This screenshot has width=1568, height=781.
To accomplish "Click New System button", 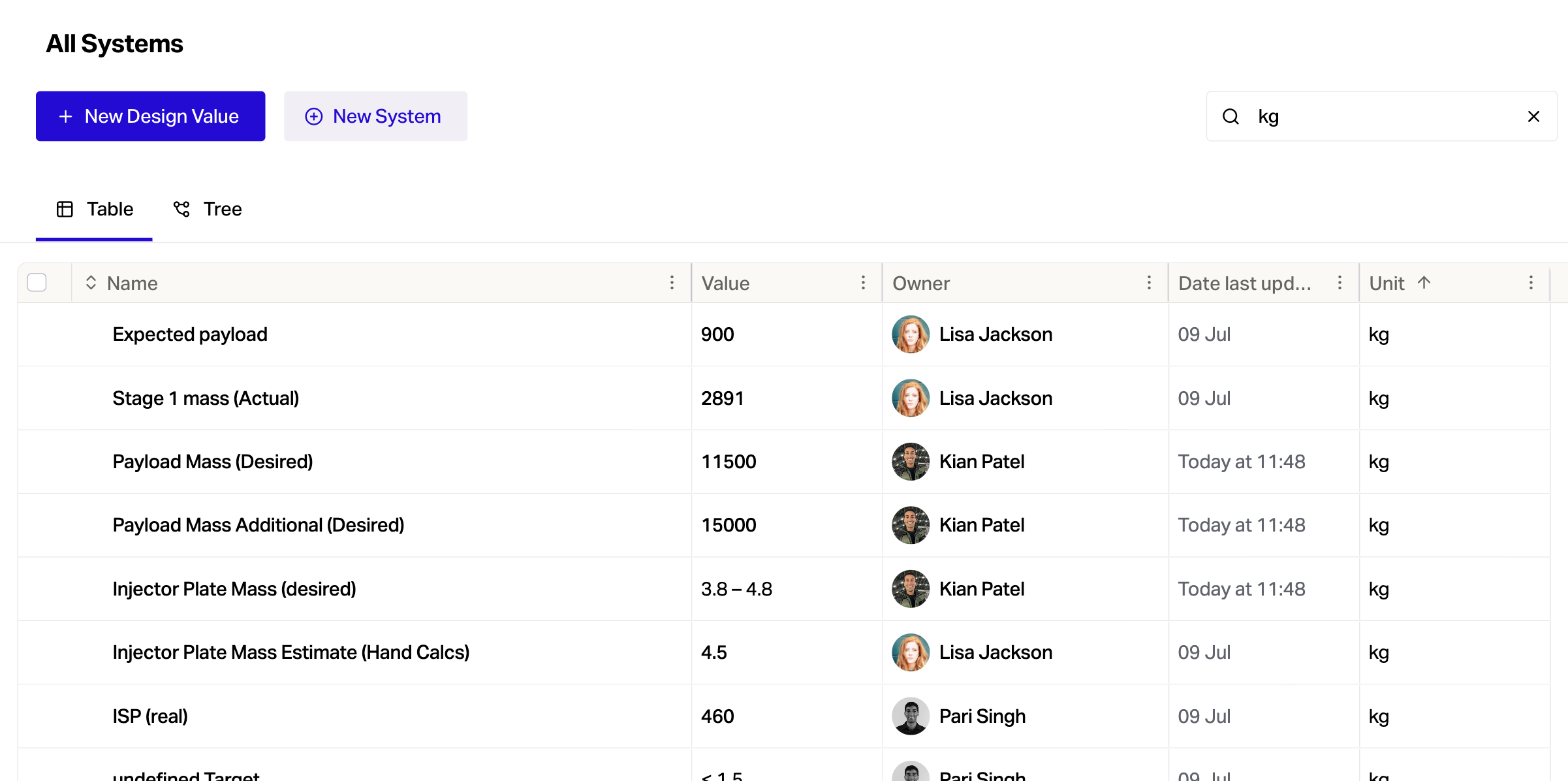I will pyautogui.click(x=375, y=116).
